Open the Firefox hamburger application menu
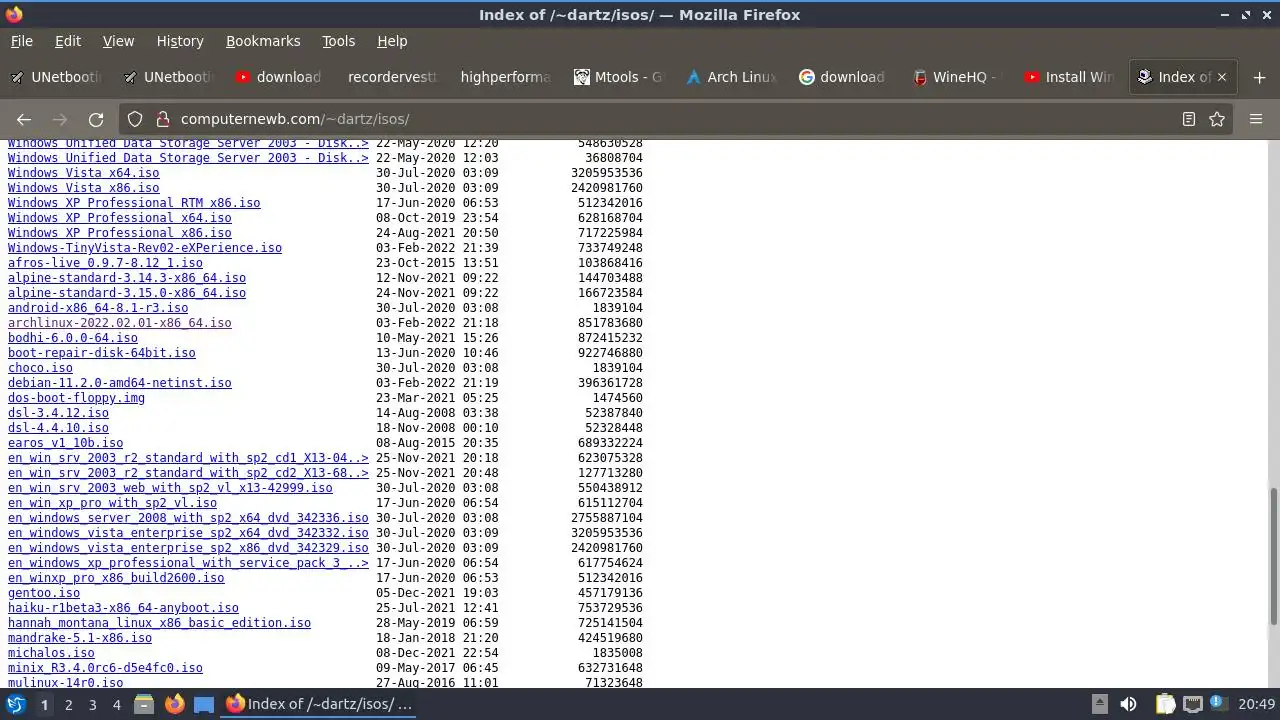This screenshot has height=720, width=1280. tap(1256, 119)
